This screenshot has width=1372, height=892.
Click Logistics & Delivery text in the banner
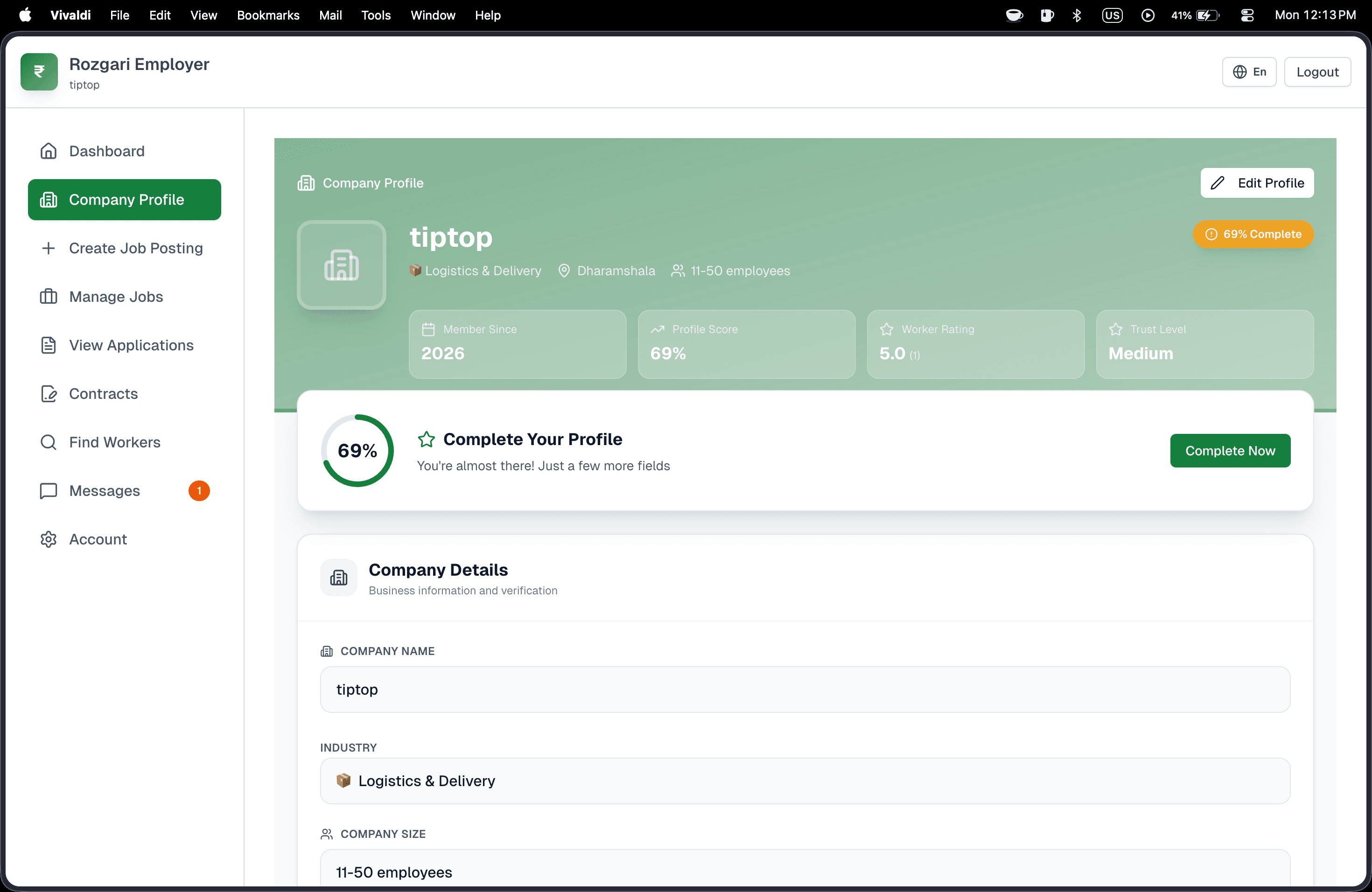(483, 271)
